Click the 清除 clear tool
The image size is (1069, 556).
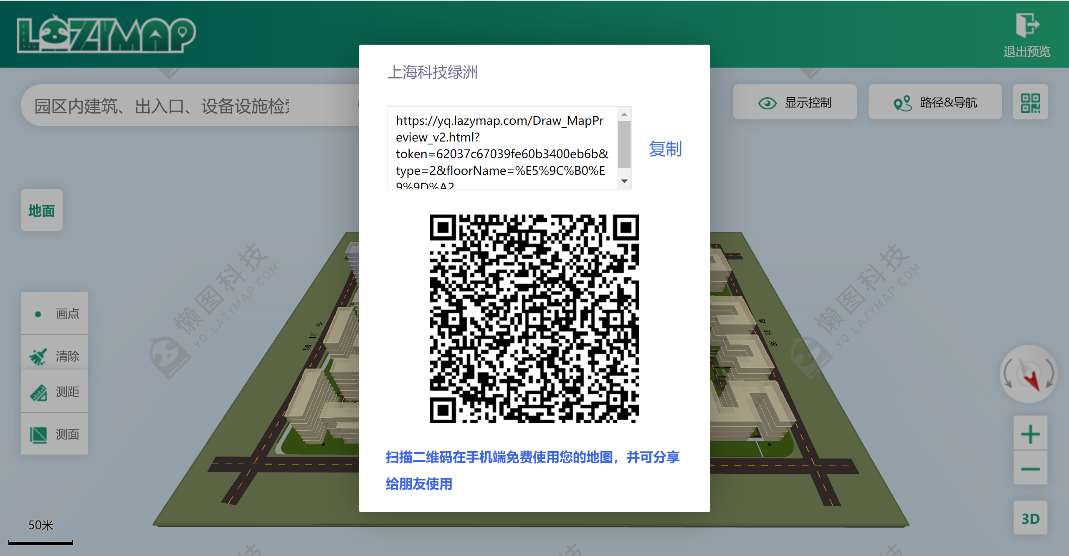click(55, 356)
